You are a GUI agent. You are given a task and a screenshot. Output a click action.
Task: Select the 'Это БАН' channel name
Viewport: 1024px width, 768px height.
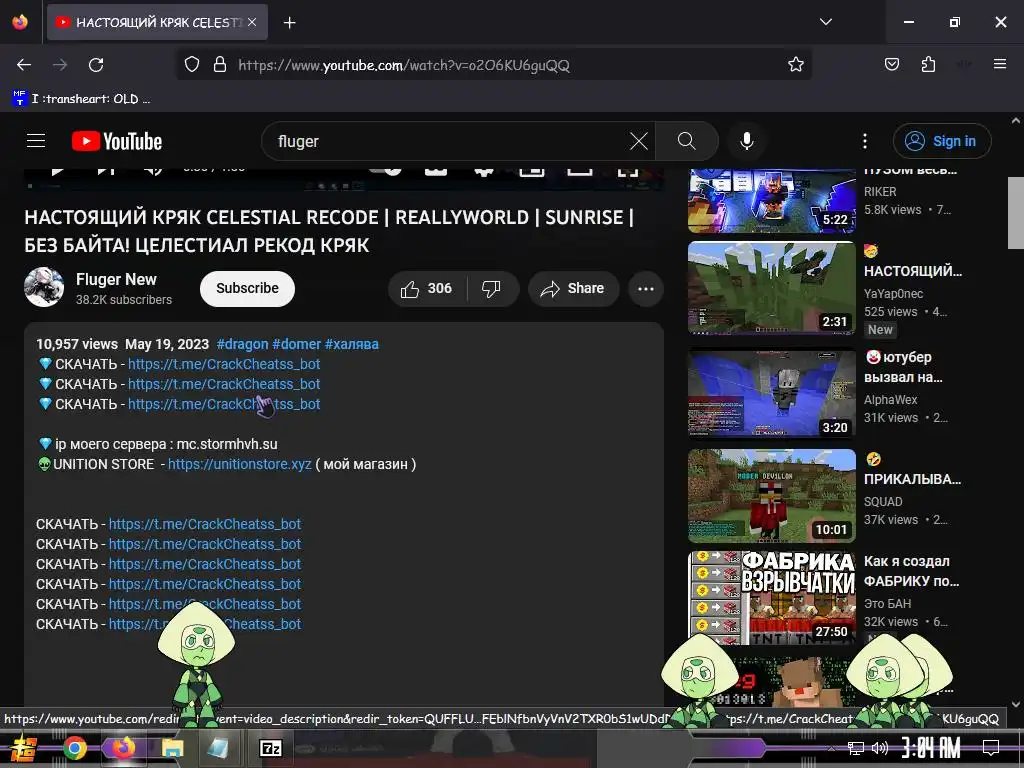(888, 603)
